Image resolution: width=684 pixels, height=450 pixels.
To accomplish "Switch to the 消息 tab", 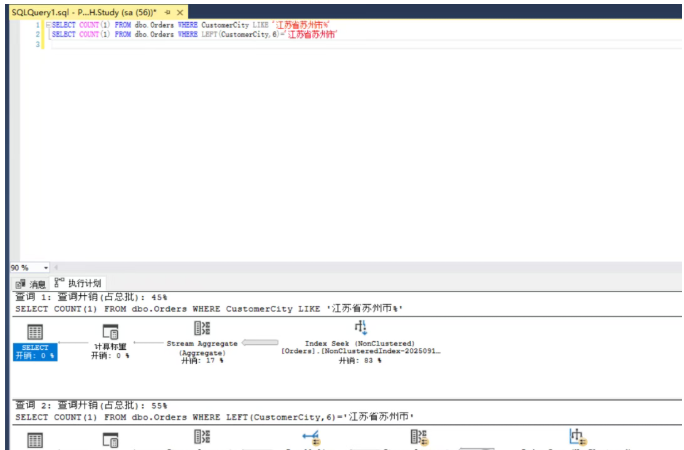I will click(x=31, y=284).
